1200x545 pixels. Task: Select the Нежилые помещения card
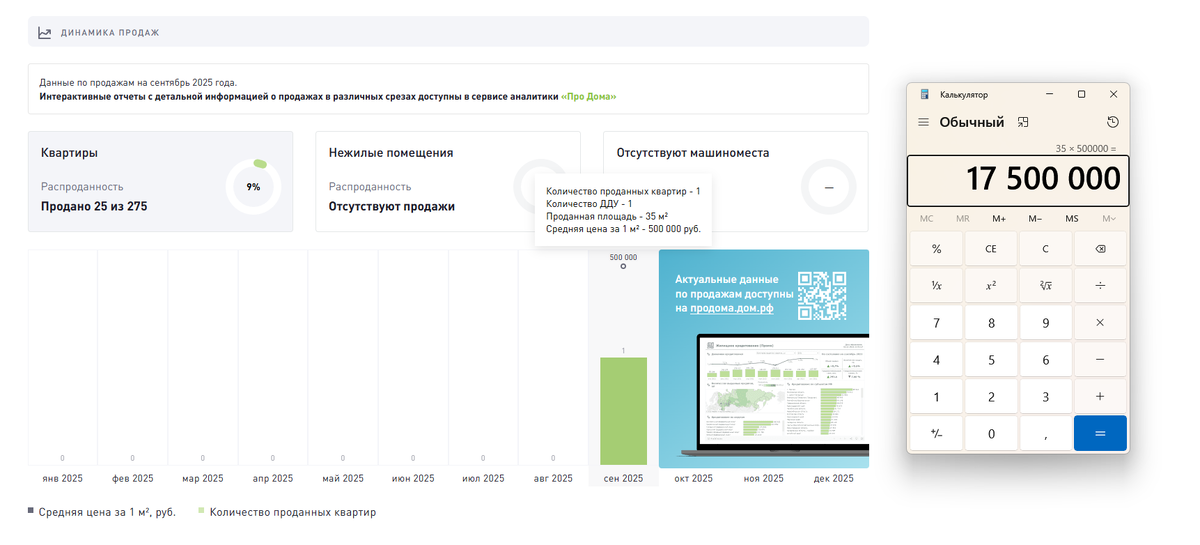[448, 181]
